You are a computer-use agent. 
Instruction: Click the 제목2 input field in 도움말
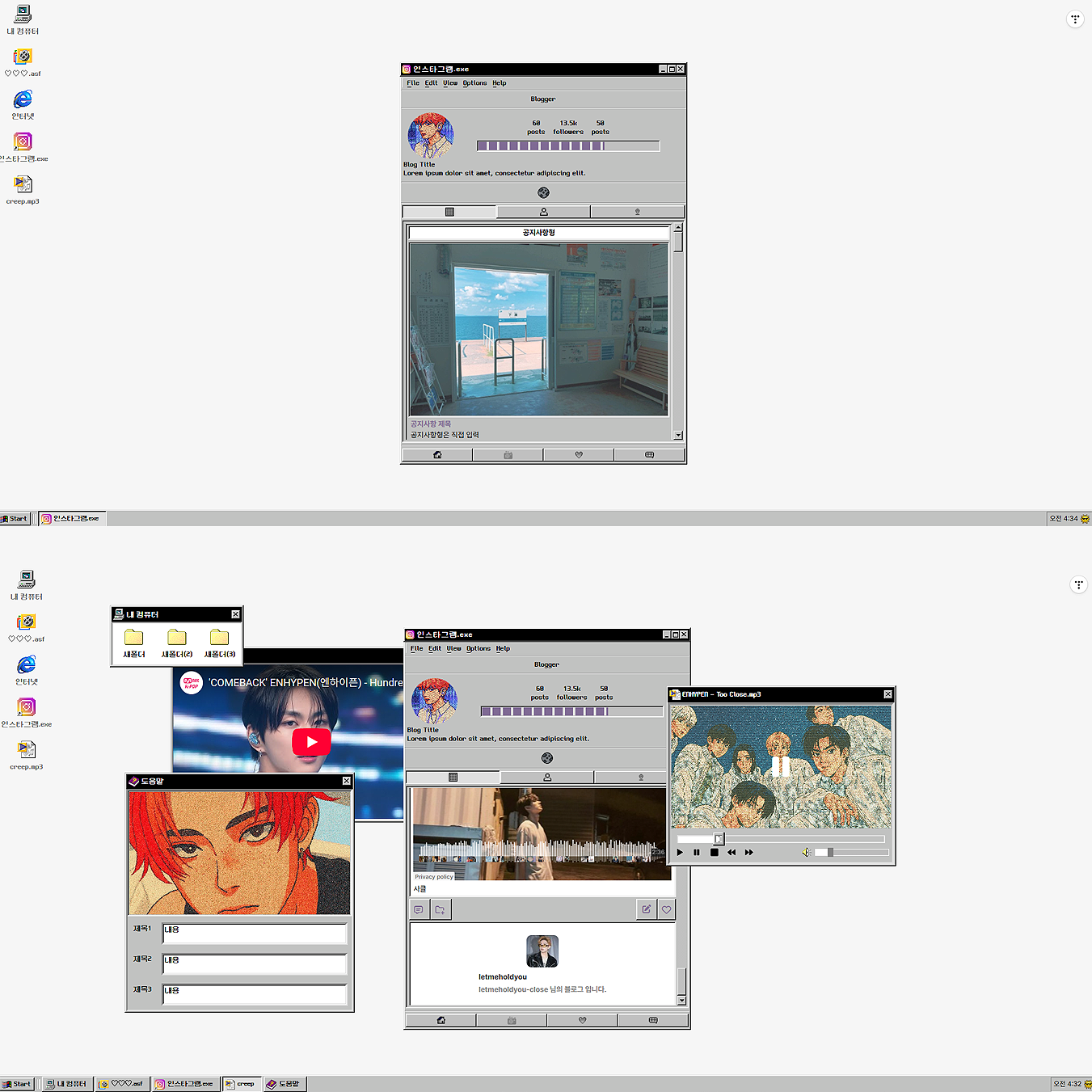pos(255,963)
